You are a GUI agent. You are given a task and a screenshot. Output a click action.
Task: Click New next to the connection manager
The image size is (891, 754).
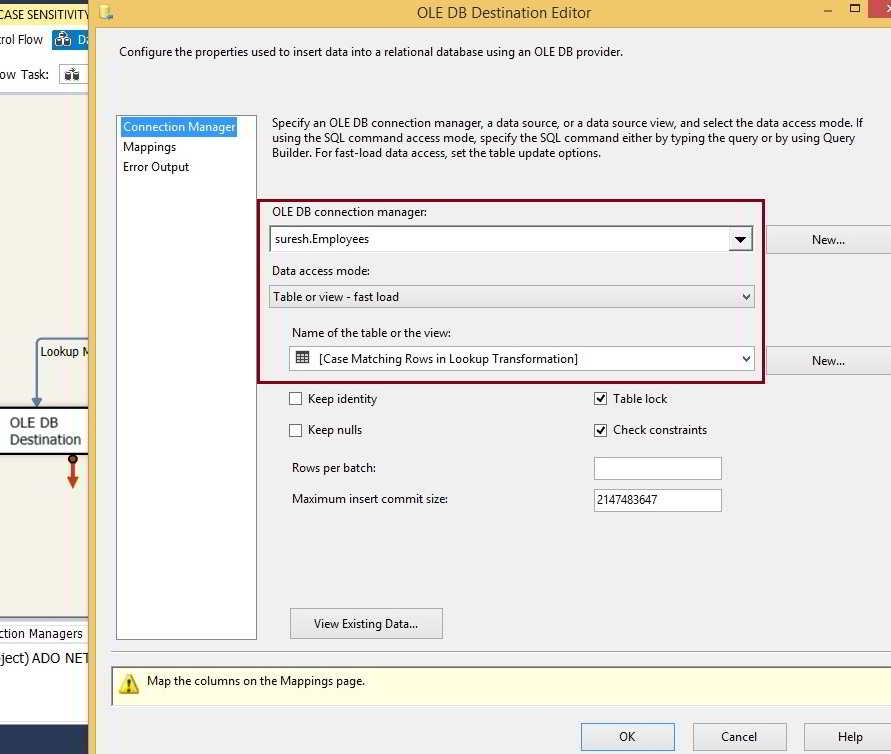(x=828, y=240)
